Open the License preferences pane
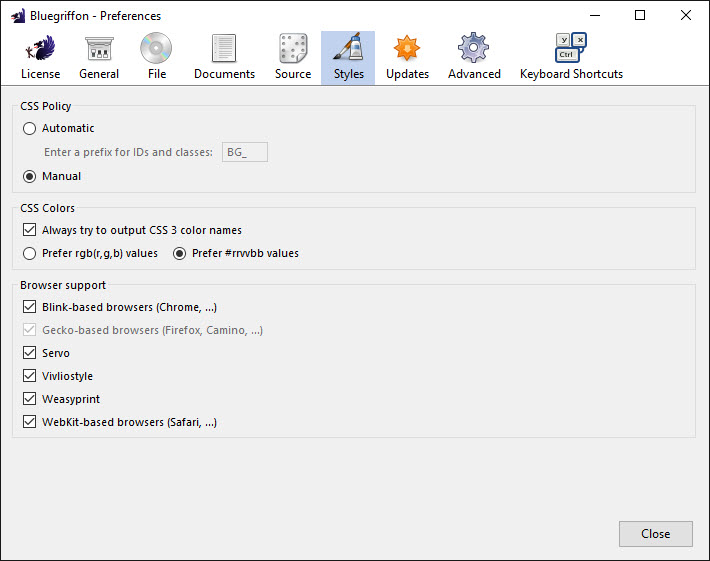The width and height of the screenshot is (710, 561). pyautogui.click(x=40, y=58)
